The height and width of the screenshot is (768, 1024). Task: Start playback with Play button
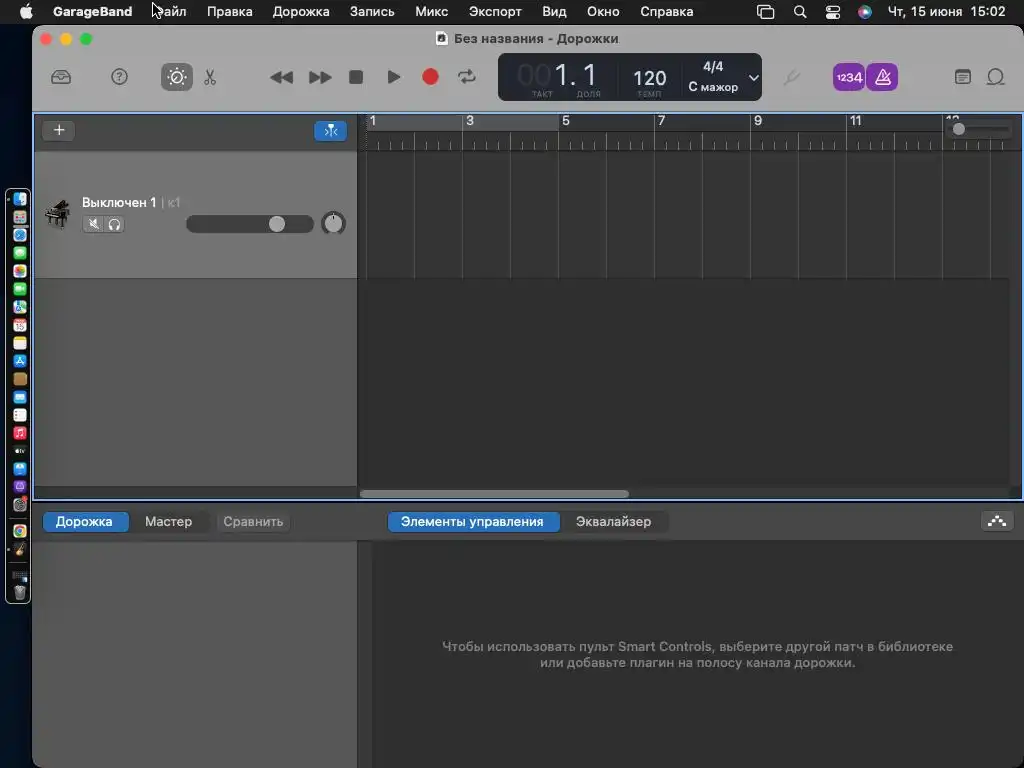coord(394,77)
